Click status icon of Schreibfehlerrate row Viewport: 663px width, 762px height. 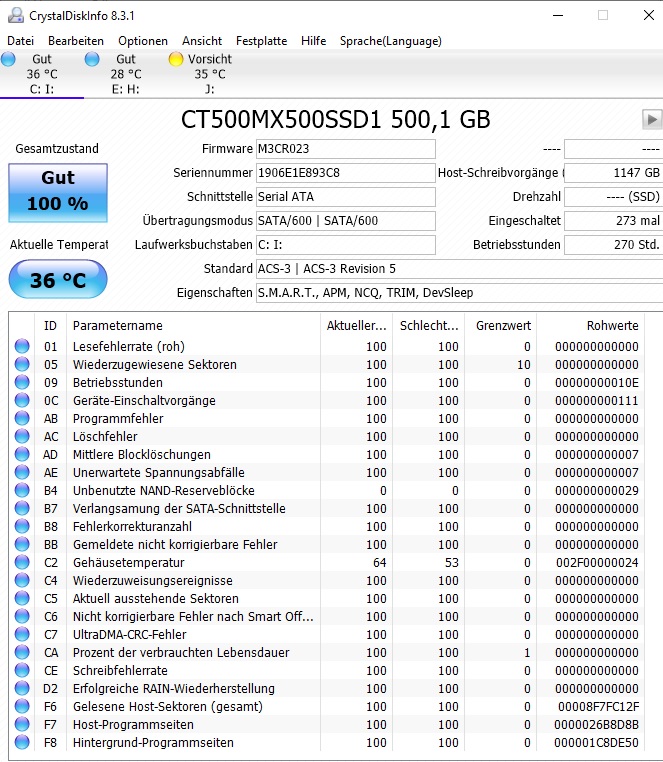(22, 670)
